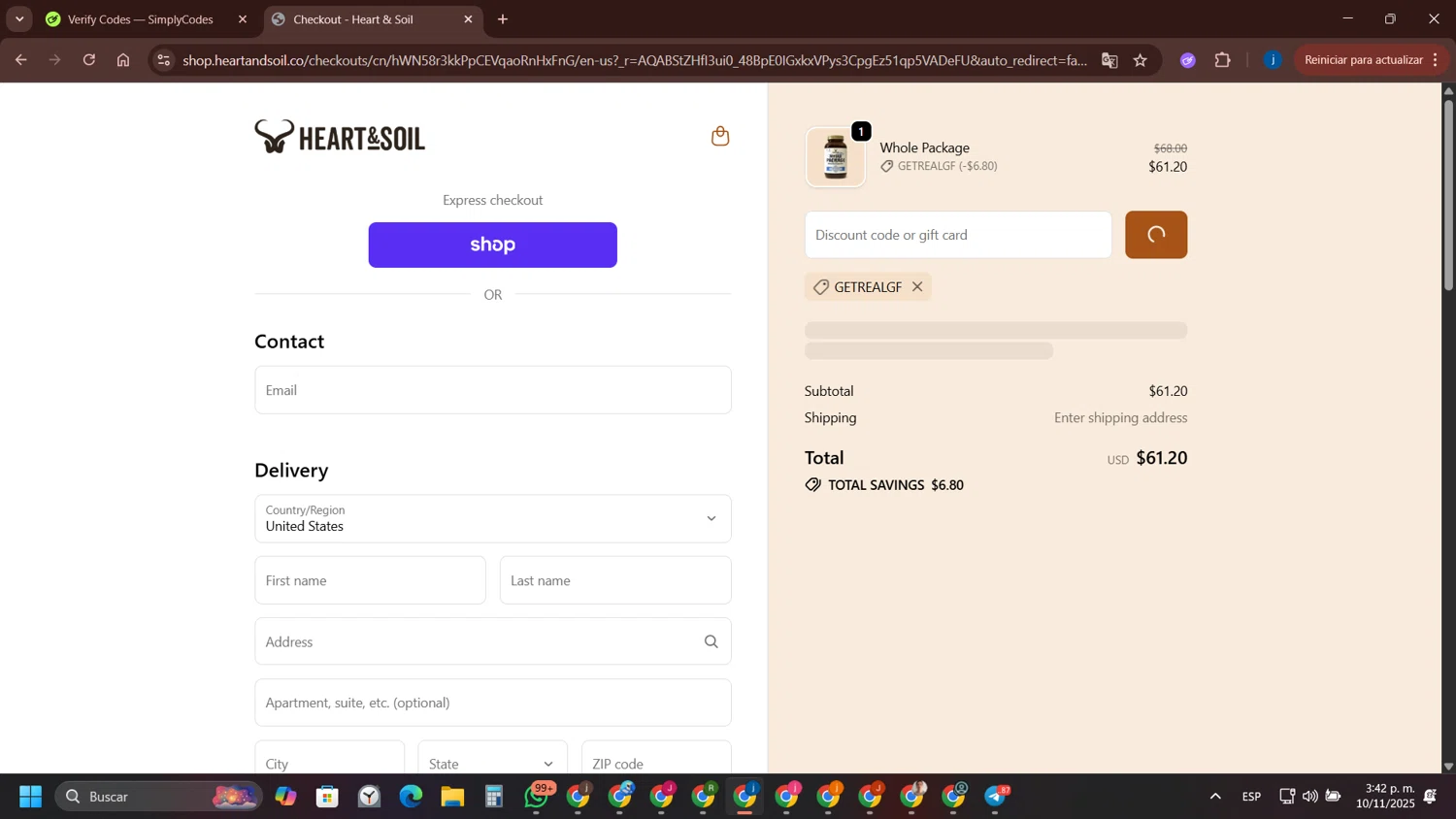Open Telegram from the taskbar
The width and height of the screenshot is (1456, 819).
(997, 797)
